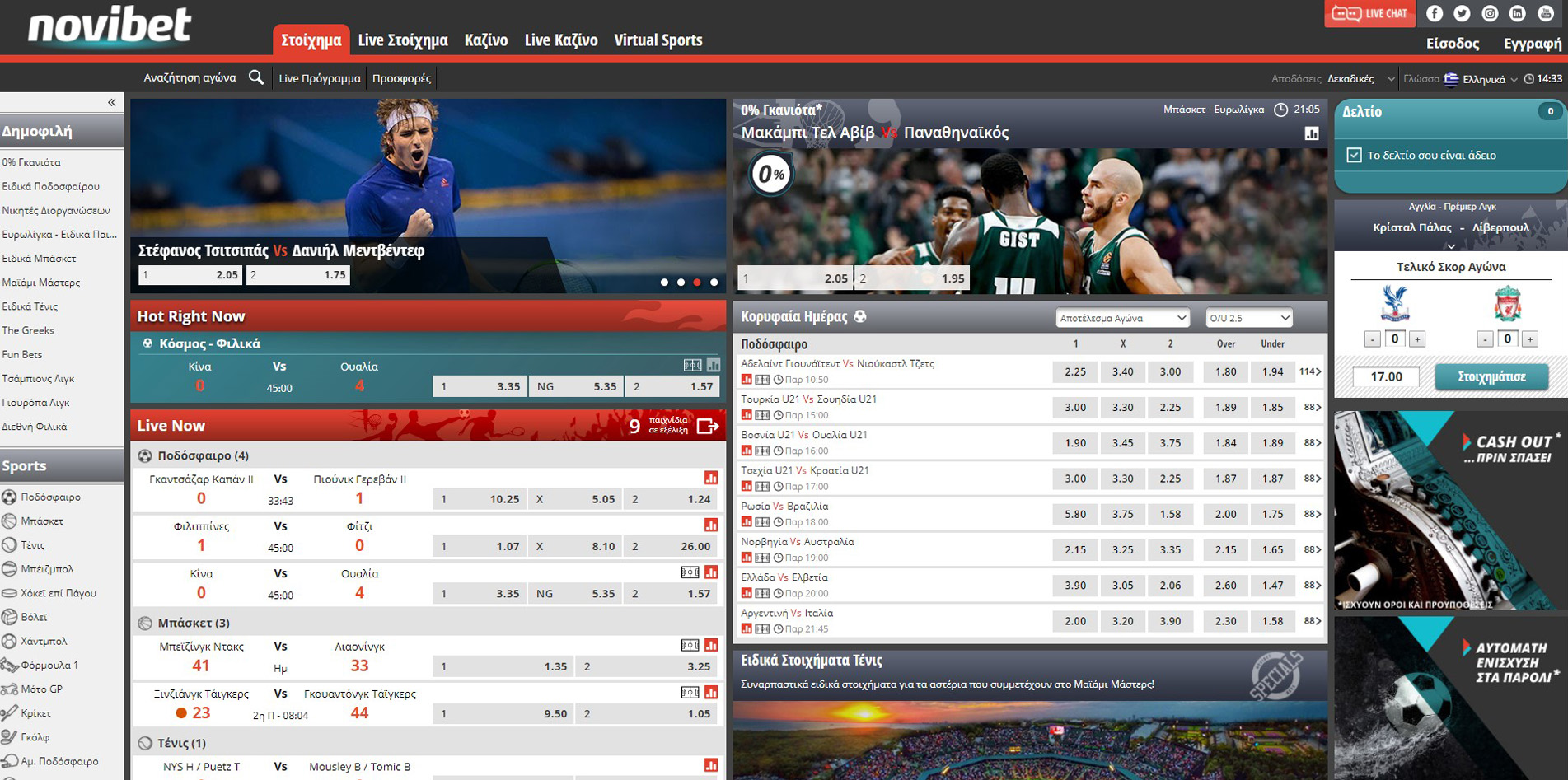The image size is (1568, 780).
Task: Increase Crystal Palace score with plus button
Action: click(x=1417, y=339)
